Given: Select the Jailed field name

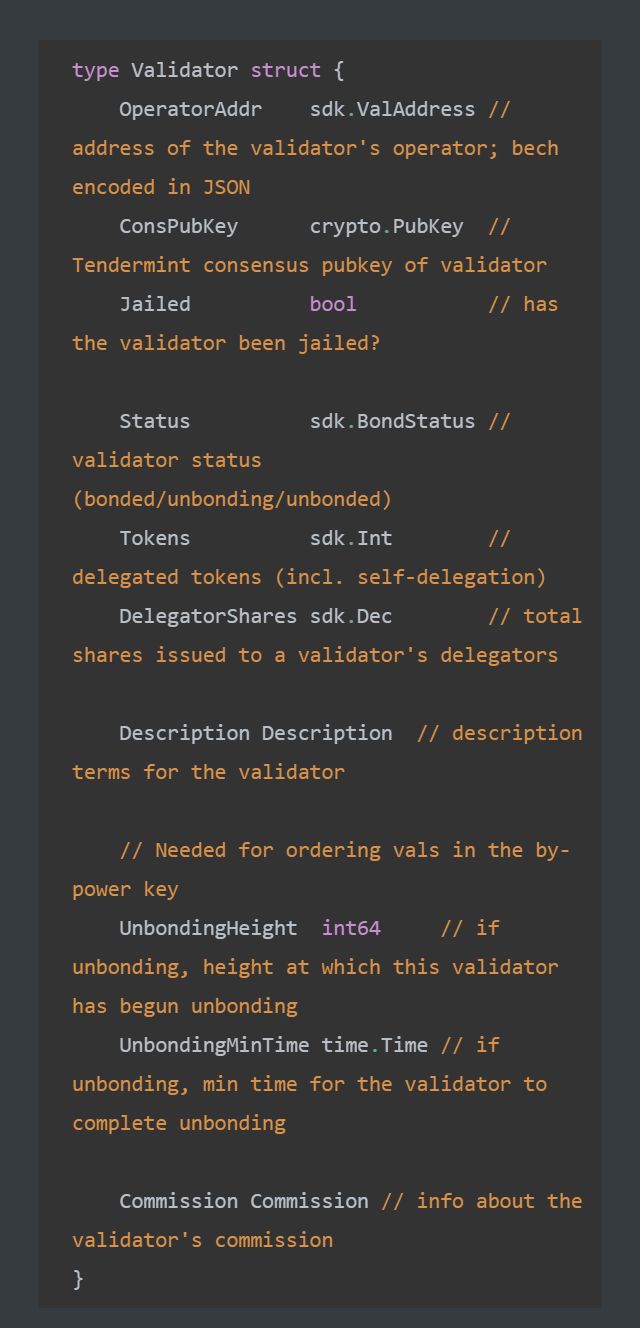Looking at the screenshot, I should (155, 304).
